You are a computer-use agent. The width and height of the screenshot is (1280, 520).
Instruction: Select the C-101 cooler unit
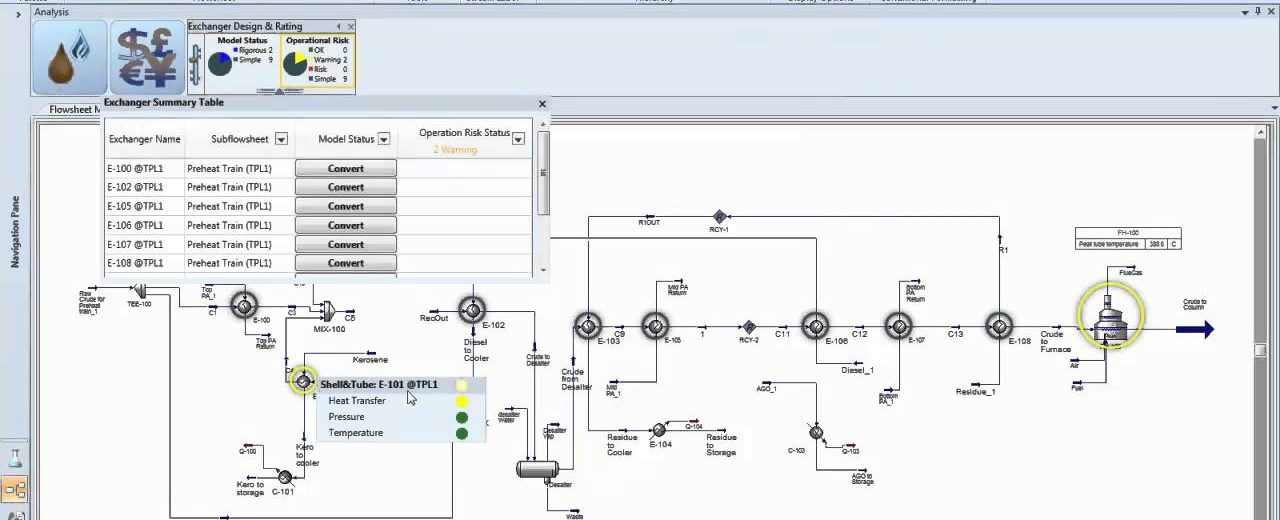284,478
